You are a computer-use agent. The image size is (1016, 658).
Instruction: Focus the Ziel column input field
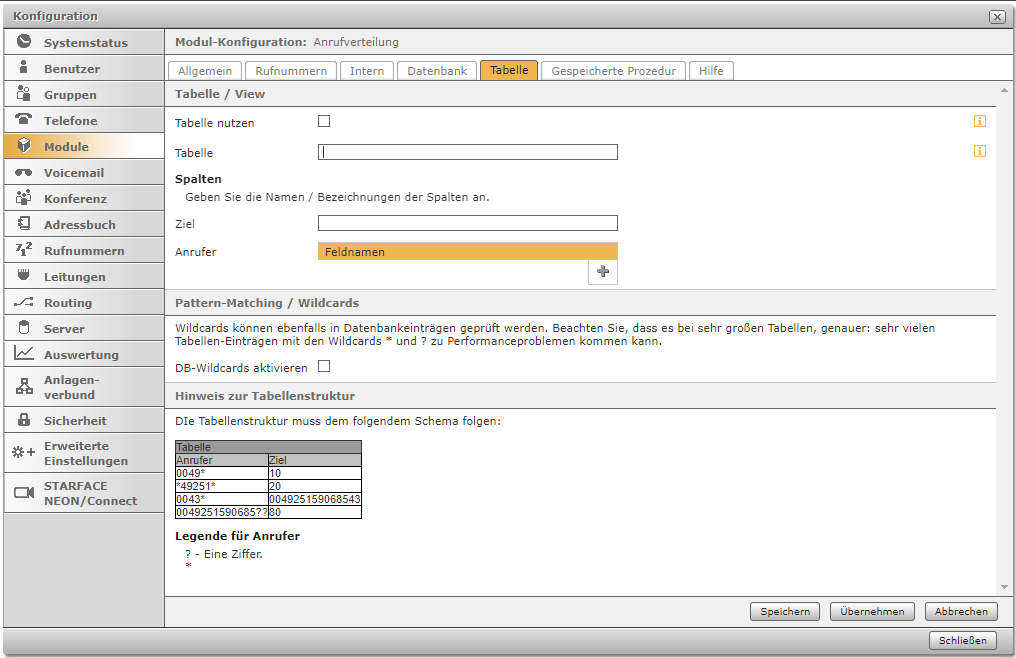(467, 223)
